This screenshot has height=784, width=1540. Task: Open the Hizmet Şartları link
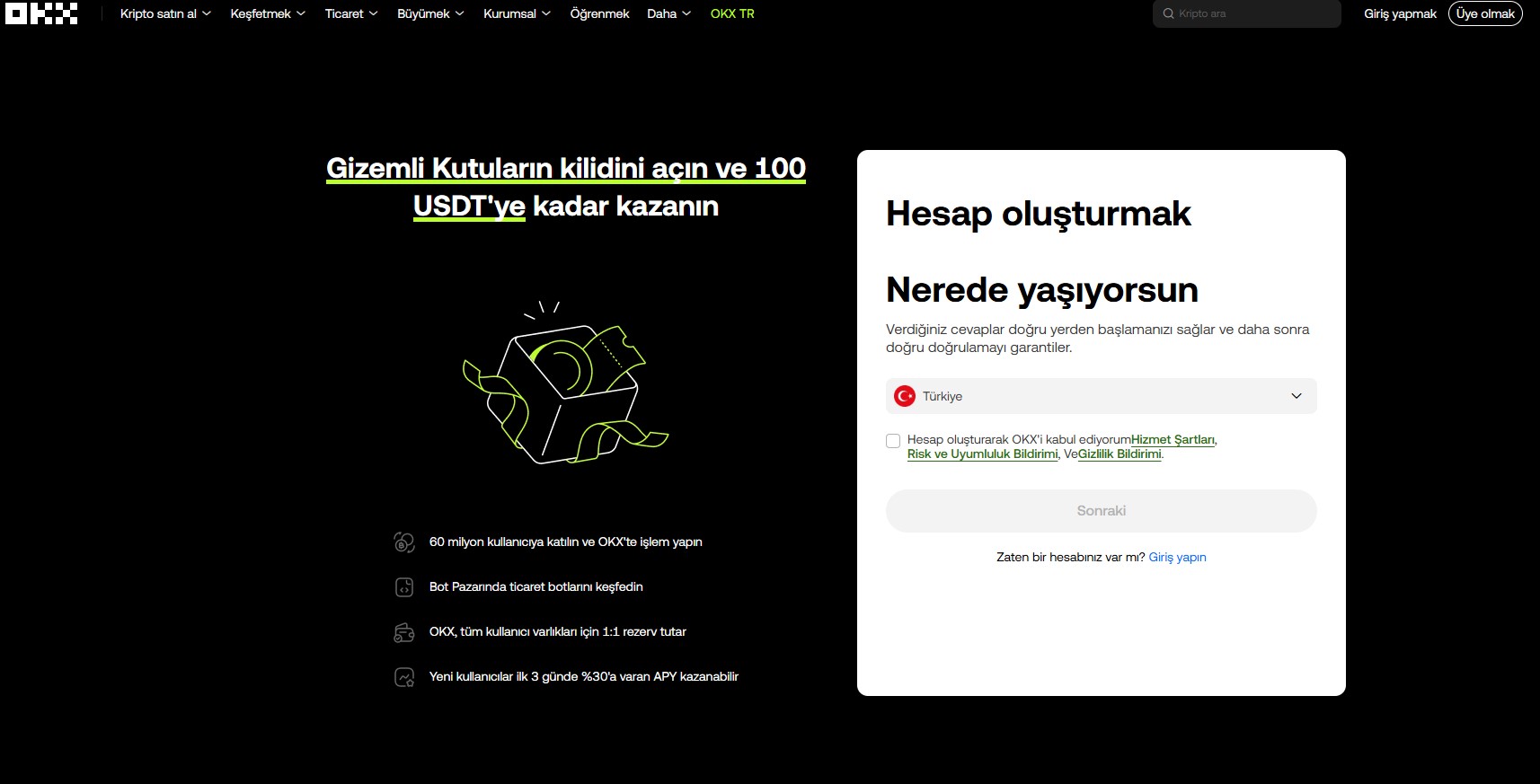coord(1173,439)
